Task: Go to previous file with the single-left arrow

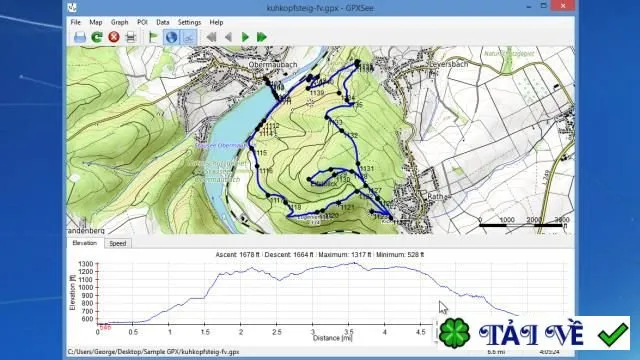Action: click(228, 37)
